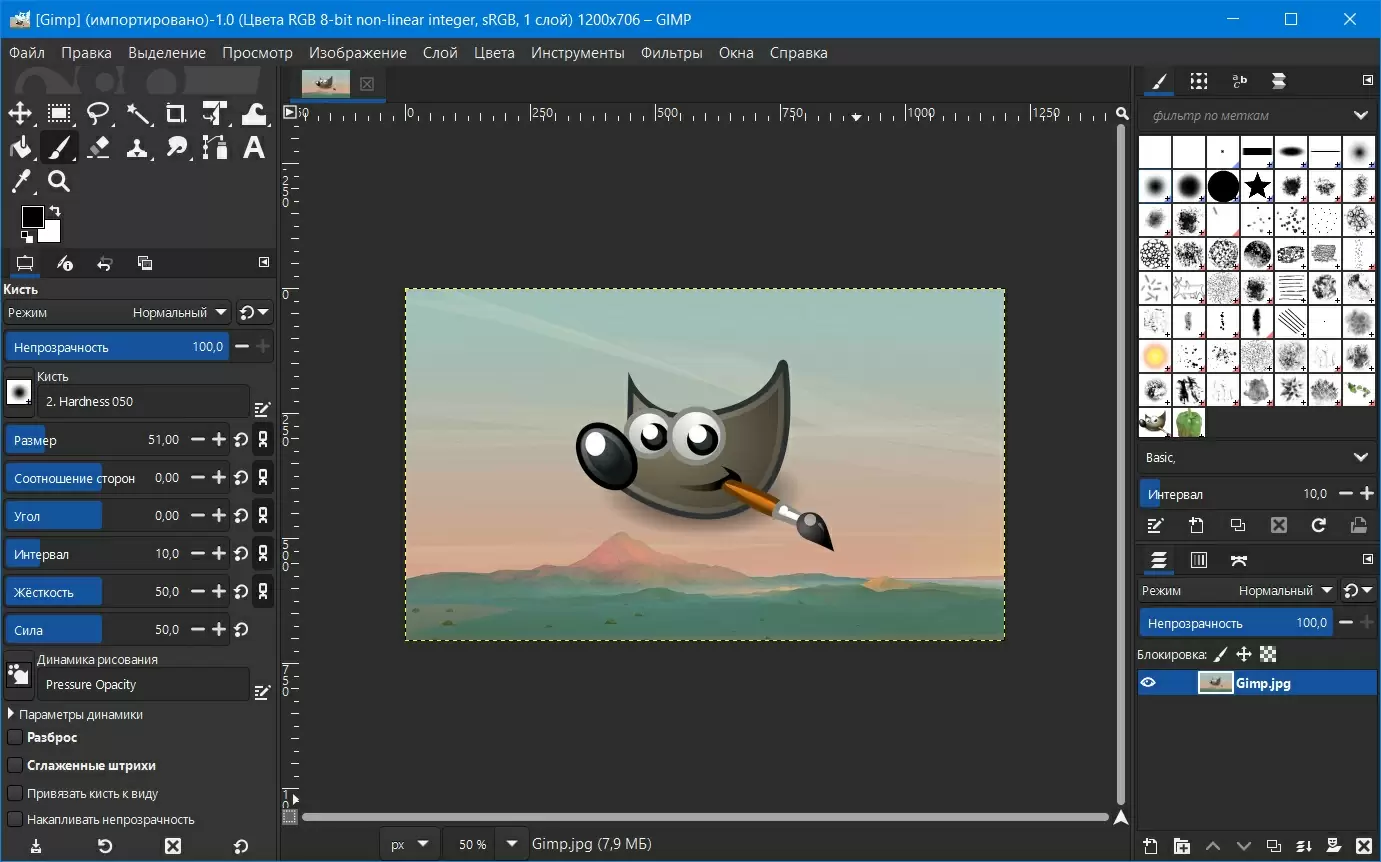Image resolution: width=1381 pixels, height=862 pixels.
Task: Open the Слой menu
Action: [440, 53]
